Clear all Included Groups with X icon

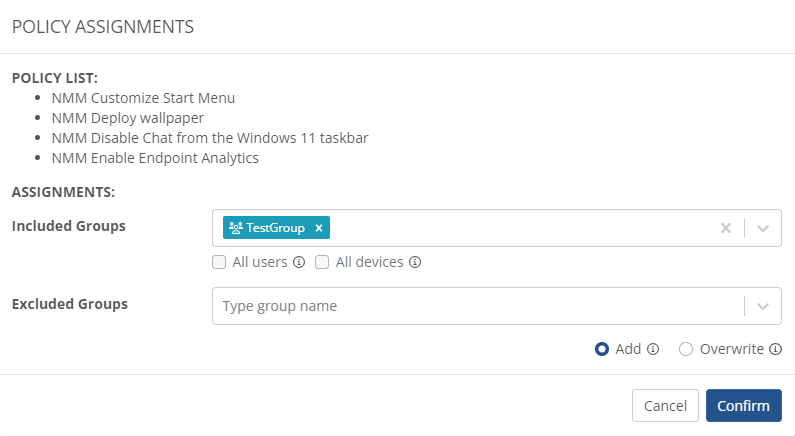[726, 228]
